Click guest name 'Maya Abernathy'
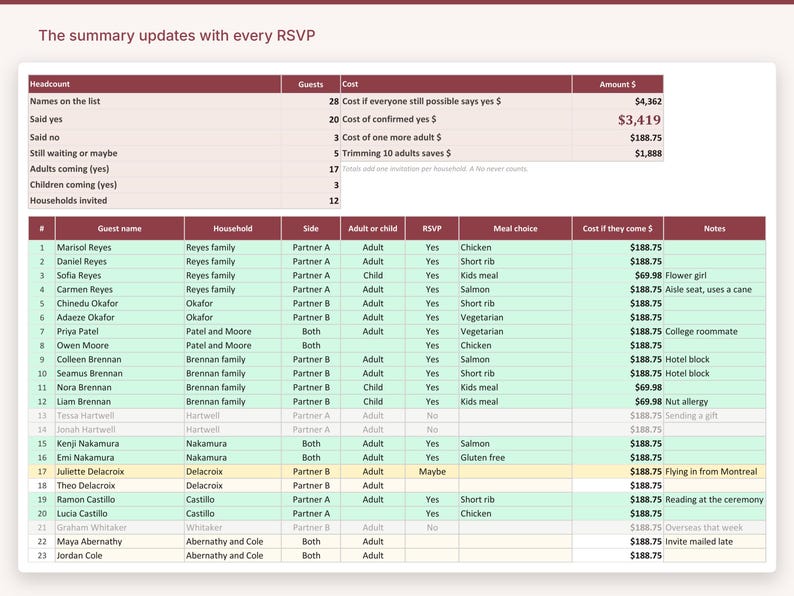 (x=90, y=541)
